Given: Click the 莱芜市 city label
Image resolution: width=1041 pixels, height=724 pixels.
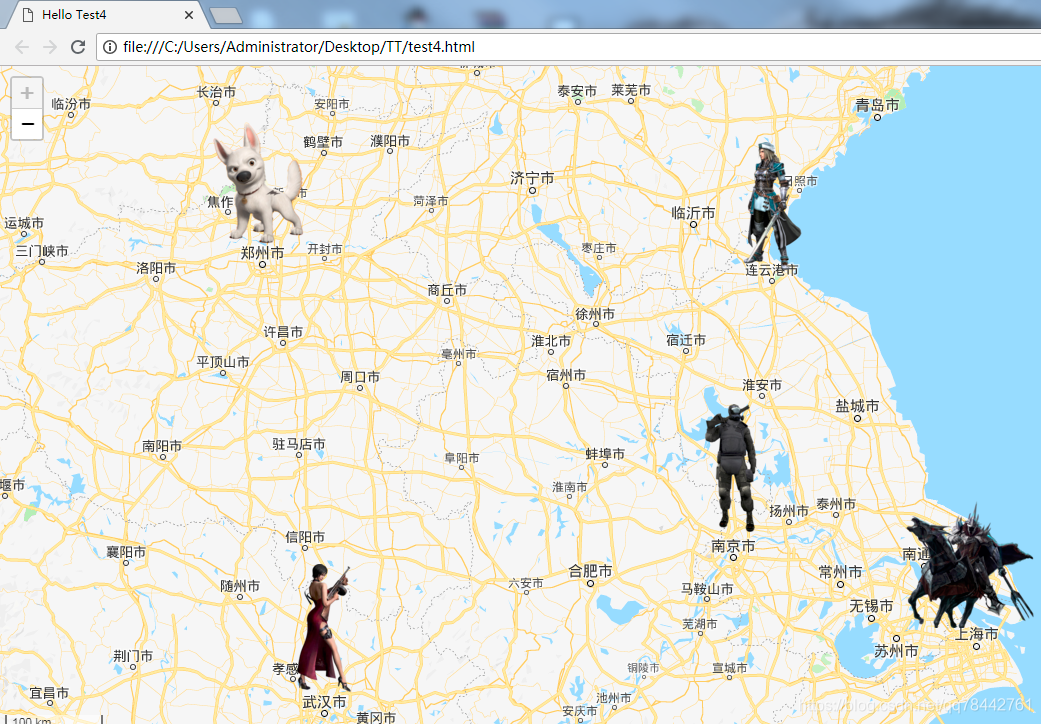Looking at the screenshot, I should click(x=631, y=90).
